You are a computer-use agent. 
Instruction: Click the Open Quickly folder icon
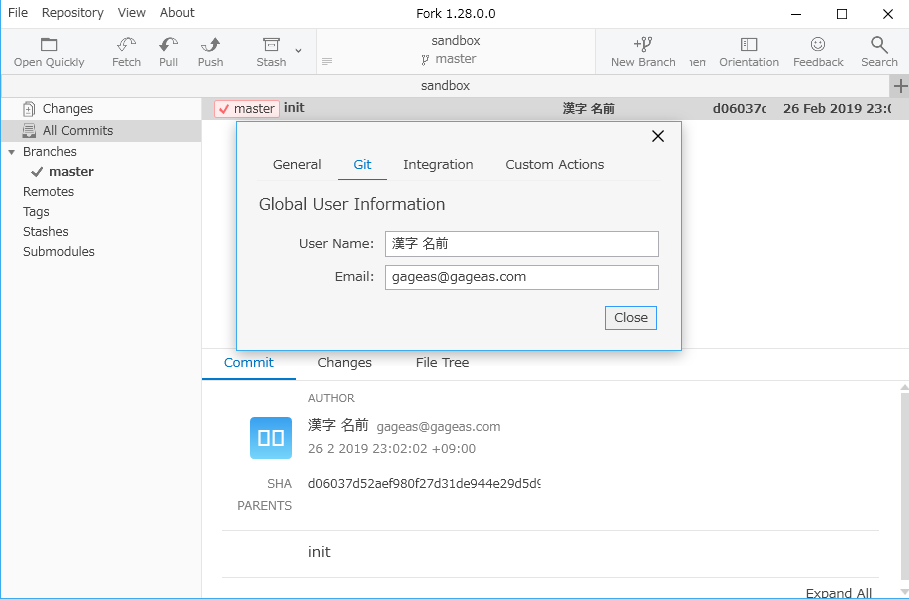point(49,45)
